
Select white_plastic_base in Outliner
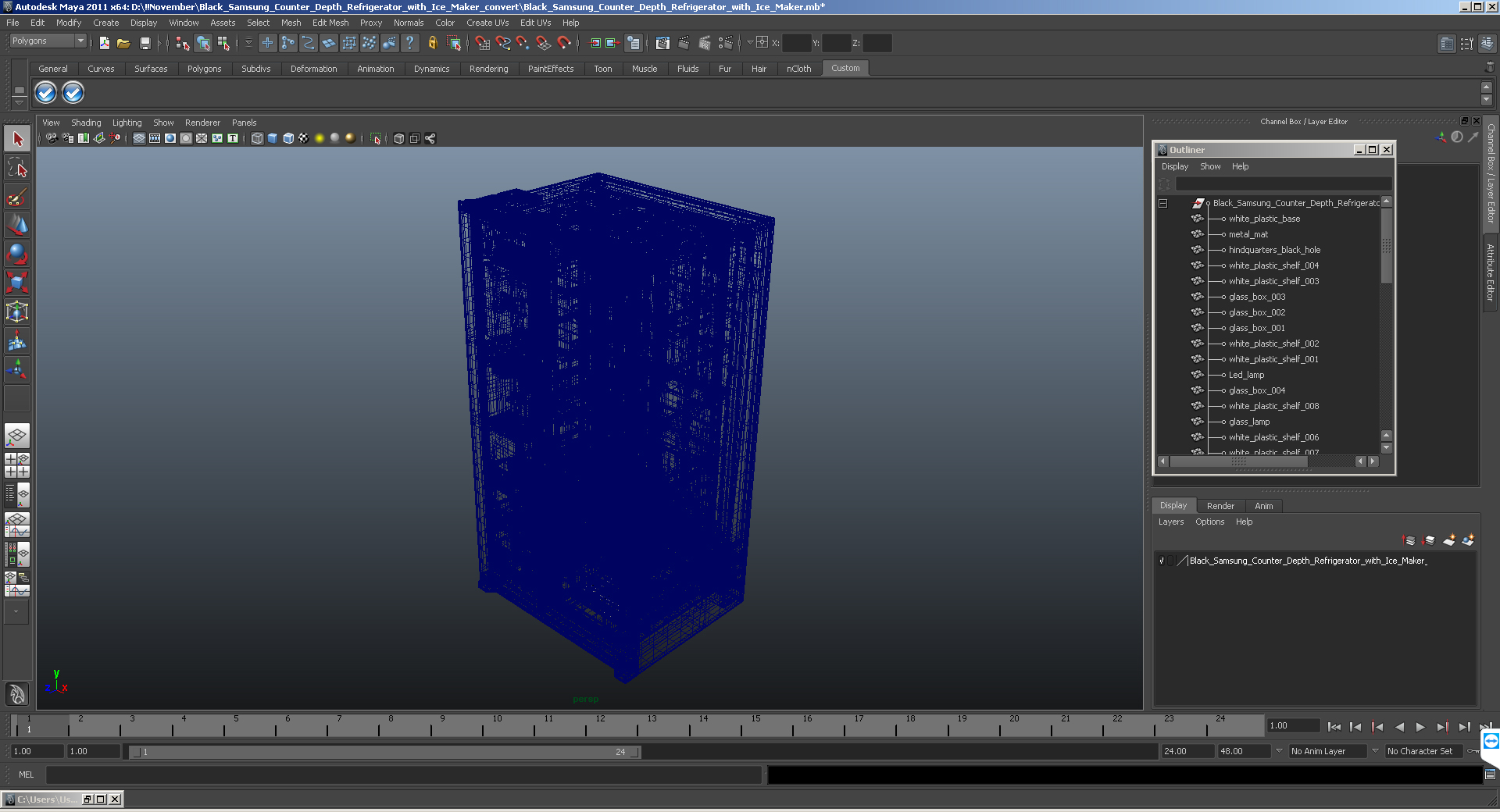(1264, 219)
